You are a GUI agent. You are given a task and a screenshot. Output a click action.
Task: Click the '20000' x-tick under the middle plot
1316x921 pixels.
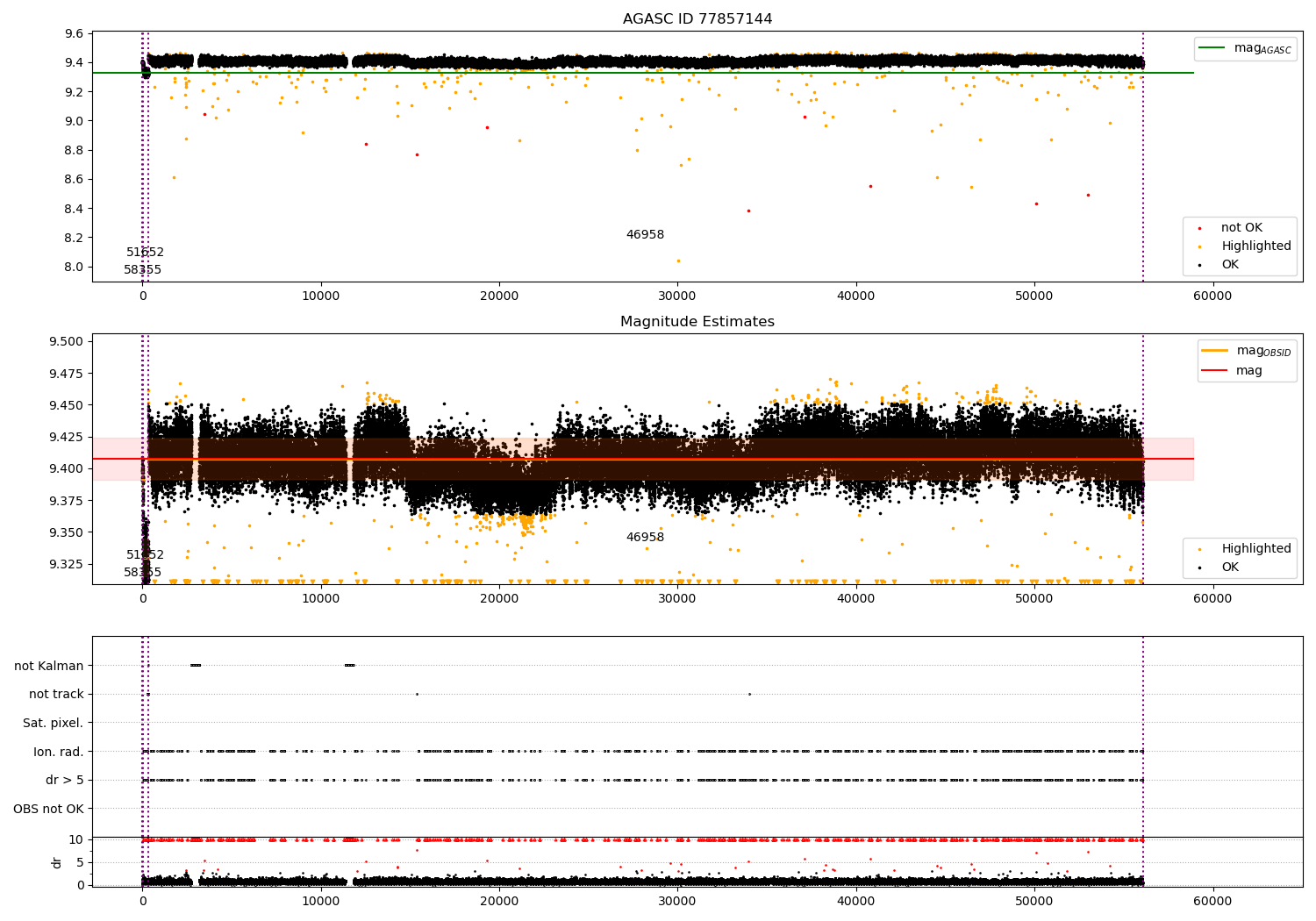pos(499,599)
